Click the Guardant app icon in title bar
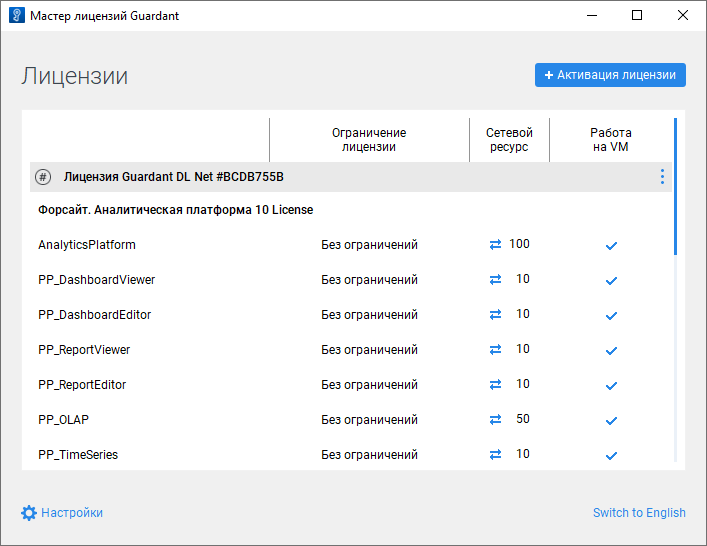 [16, 16]
